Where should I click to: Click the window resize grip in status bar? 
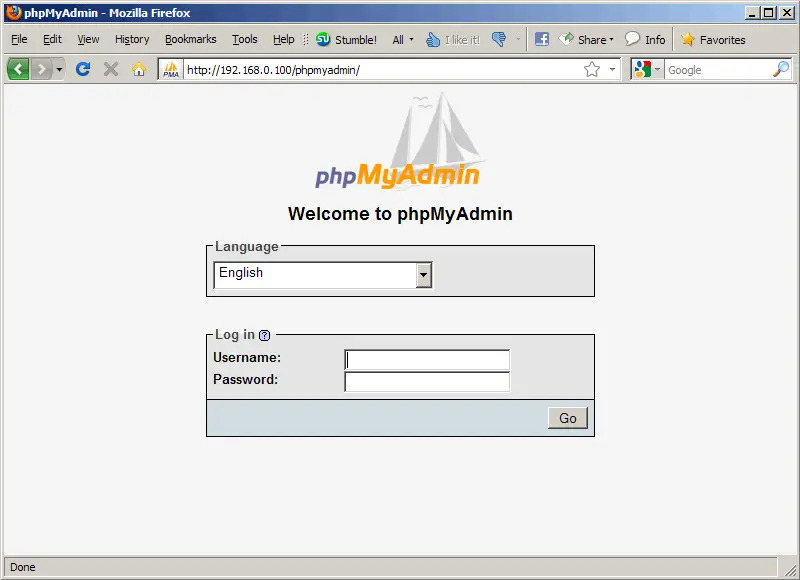(x=790, y=569)
